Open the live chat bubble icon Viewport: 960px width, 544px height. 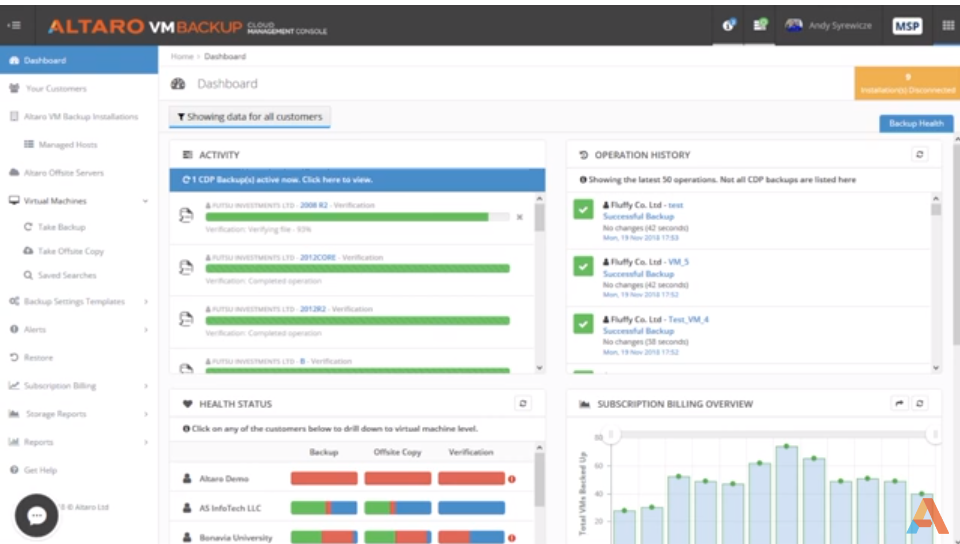[37, 515]
